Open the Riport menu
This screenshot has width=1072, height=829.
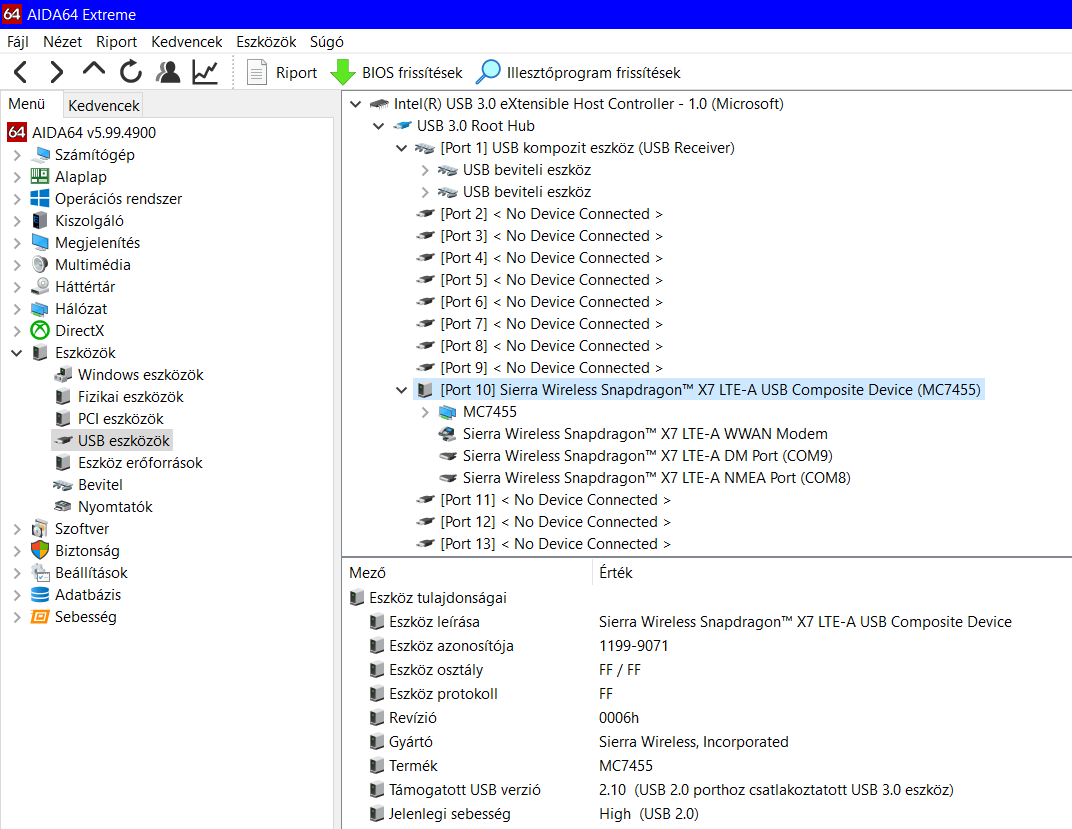coord(116,42)
